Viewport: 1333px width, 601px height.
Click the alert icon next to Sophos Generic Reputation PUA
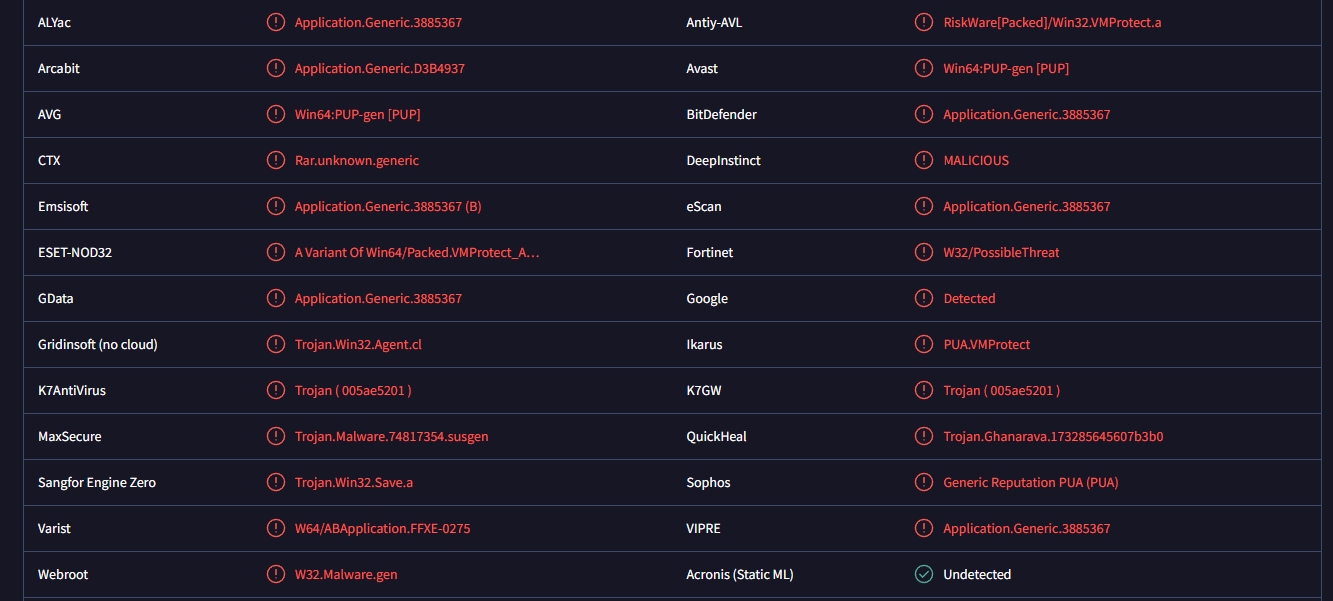click(x=924, y=482)
